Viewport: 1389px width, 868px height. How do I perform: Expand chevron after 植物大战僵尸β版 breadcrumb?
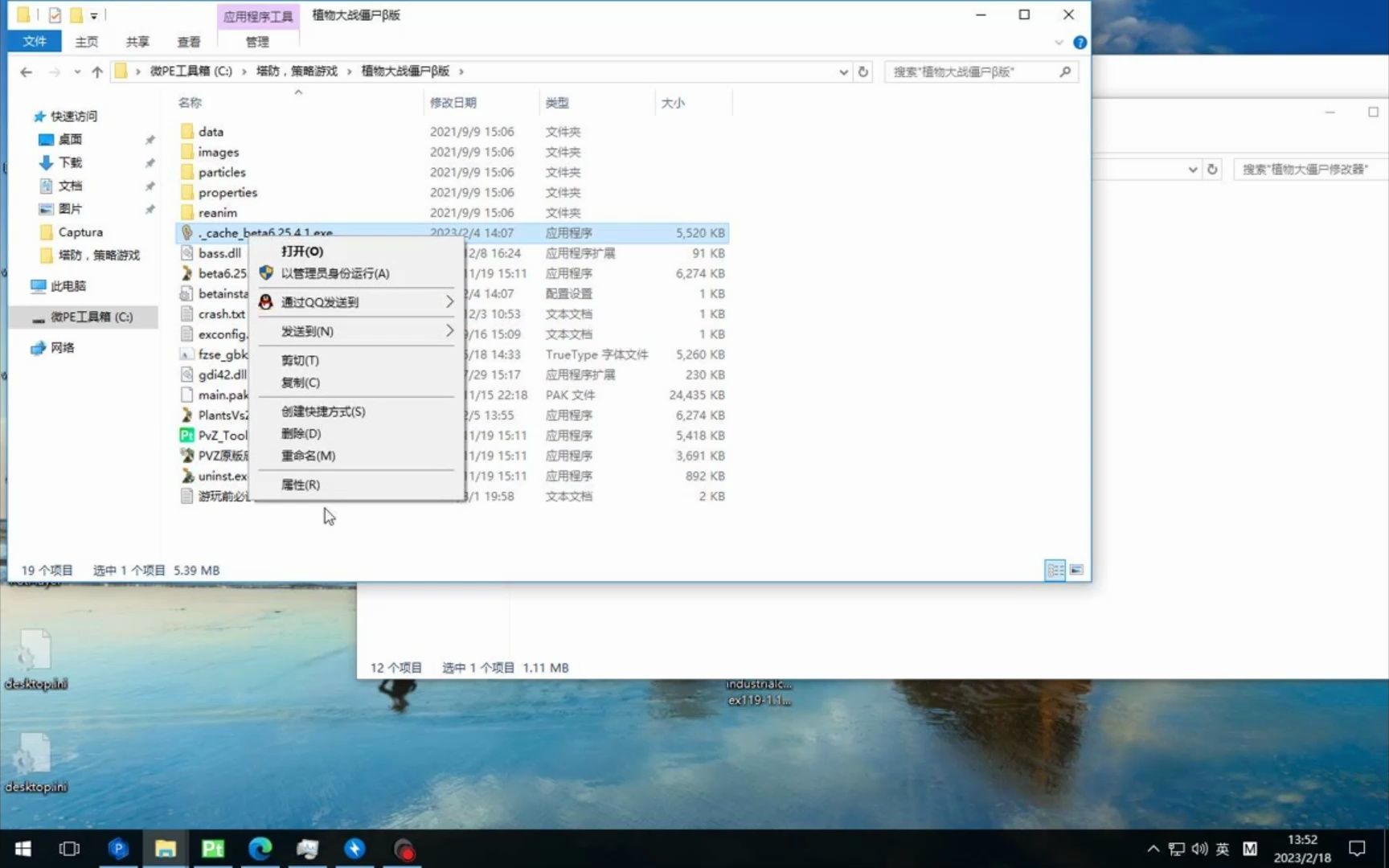point(461,71)
